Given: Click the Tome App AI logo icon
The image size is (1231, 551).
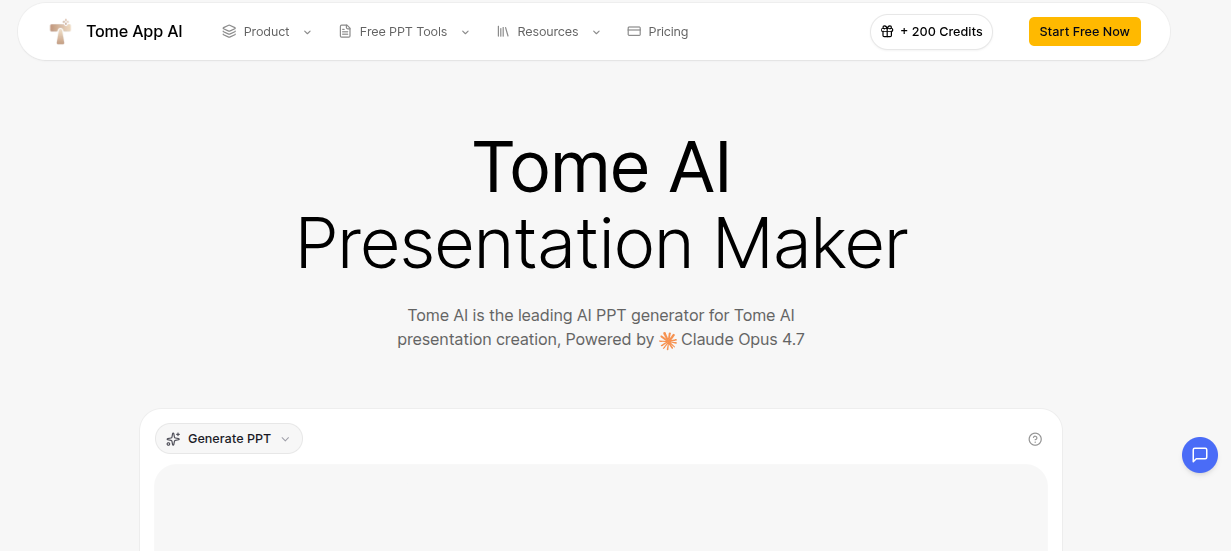Looking at the screenshot, I should 61,32.
